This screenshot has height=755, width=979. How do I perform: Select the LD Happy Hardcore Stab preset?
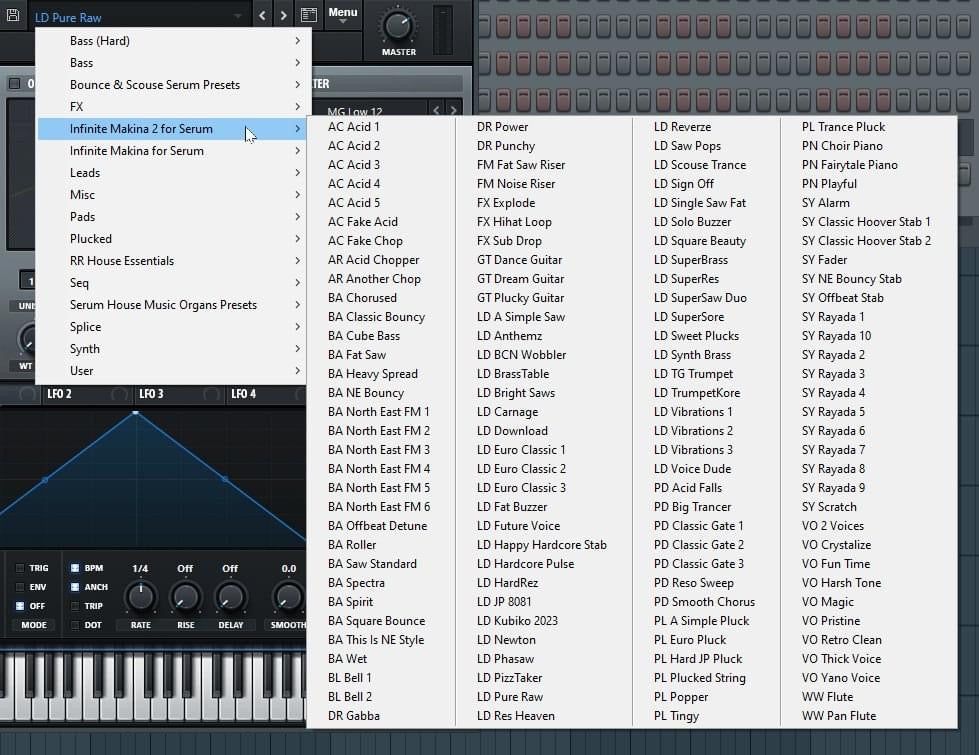pyautogui.click(x=541, y=545)
